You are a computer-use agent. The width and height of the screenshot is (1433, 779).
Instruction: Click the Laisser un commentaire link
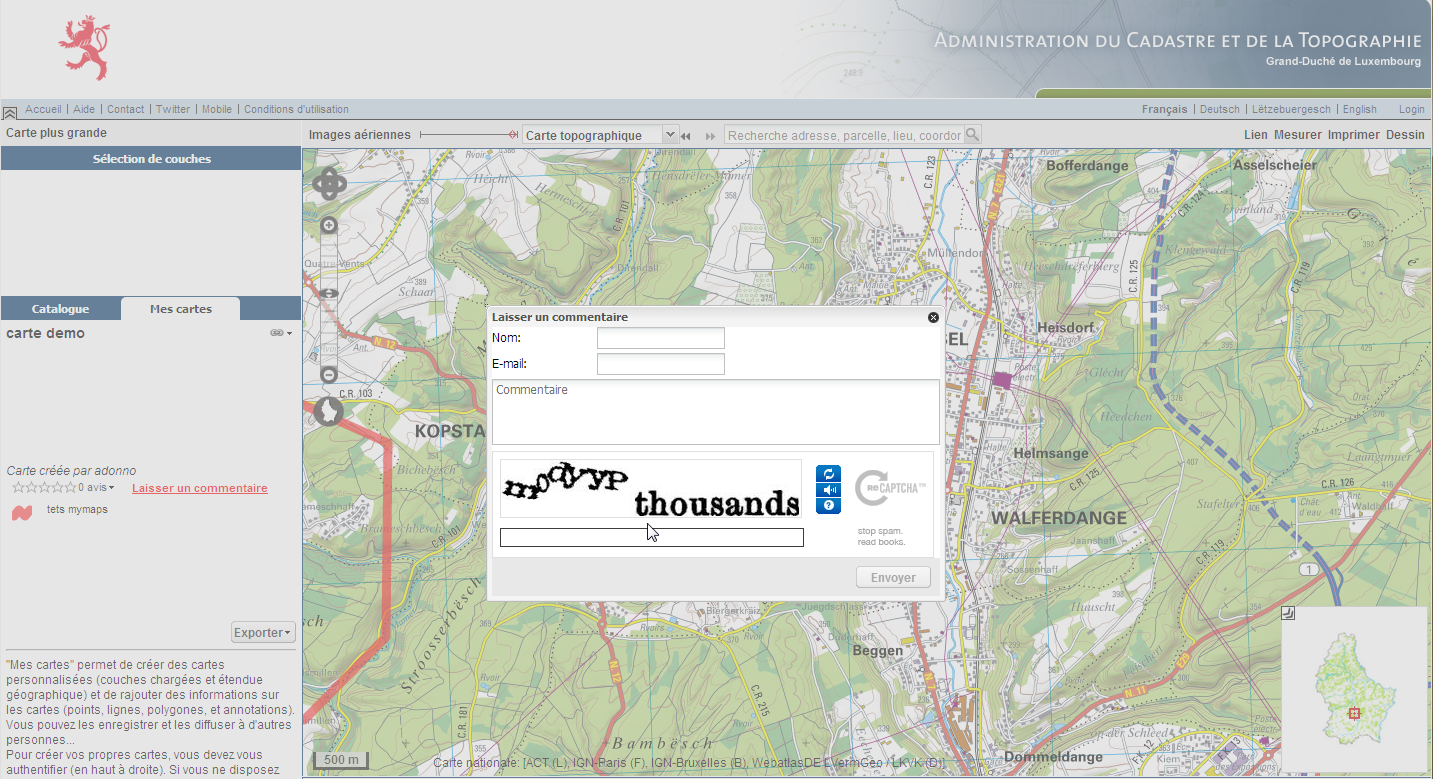199,488
